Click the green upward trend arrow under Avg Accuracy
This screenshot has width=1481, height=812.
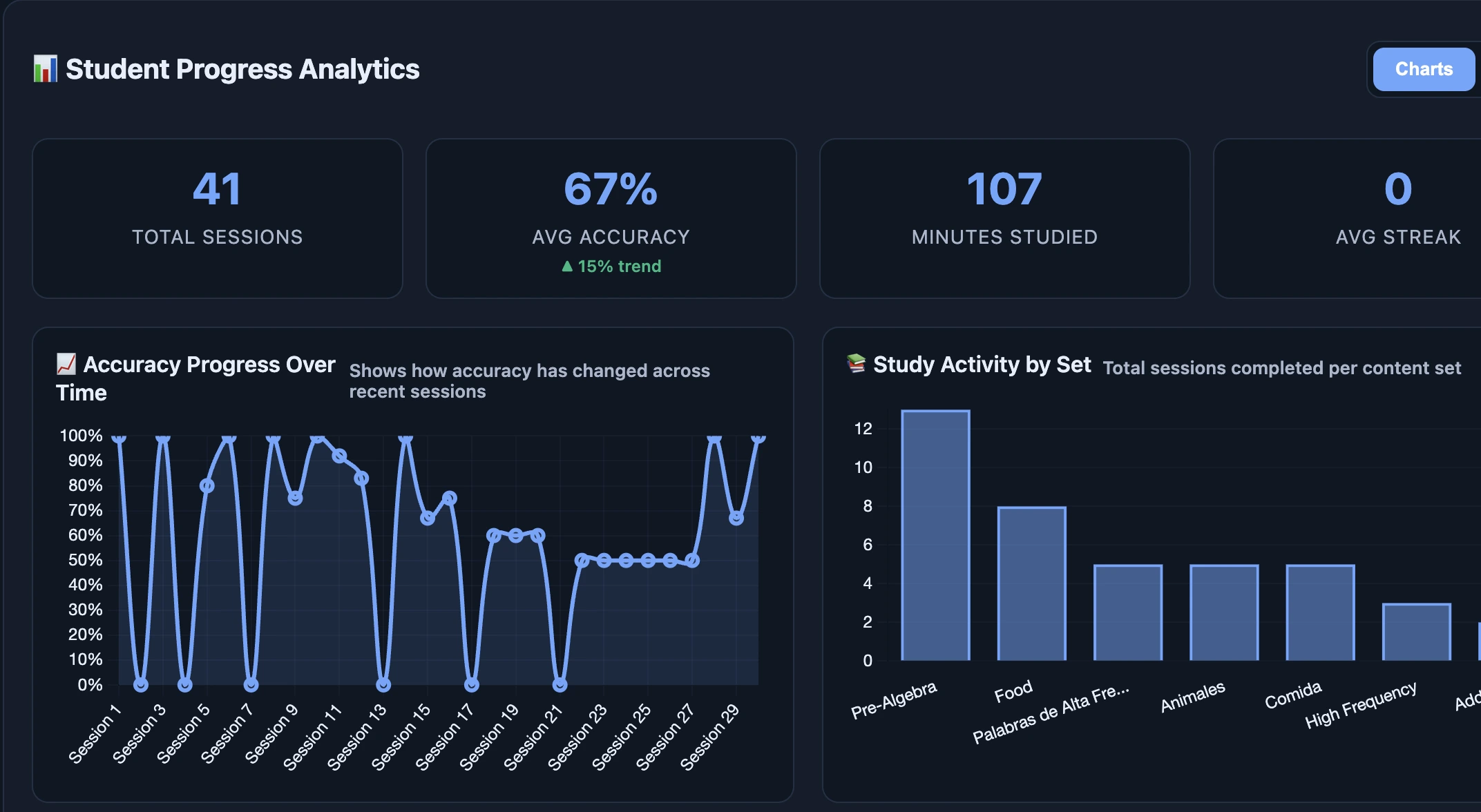[567, 265]
